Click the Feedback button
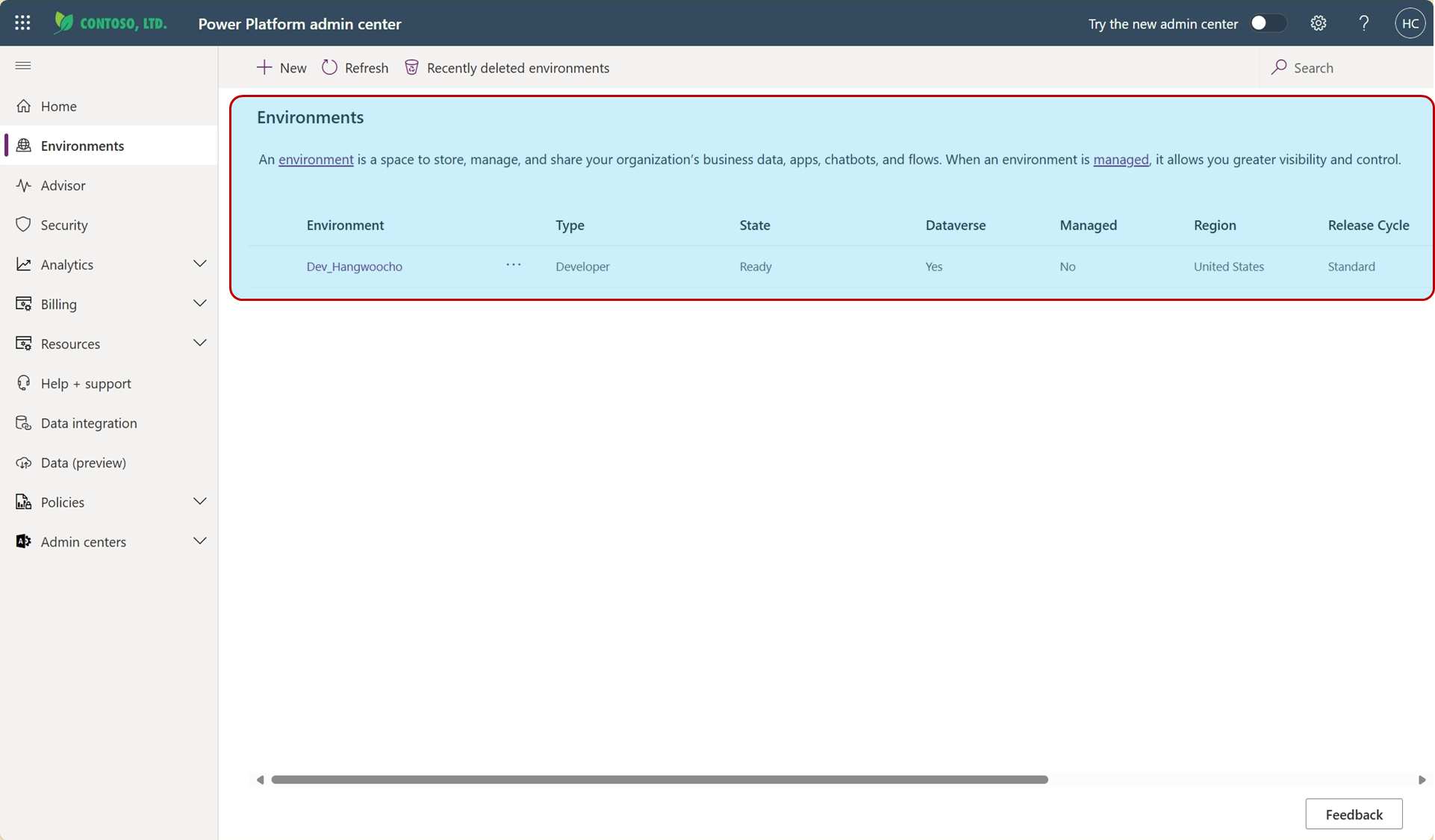Screen dimensions: 1435x840 (1354, 814)
